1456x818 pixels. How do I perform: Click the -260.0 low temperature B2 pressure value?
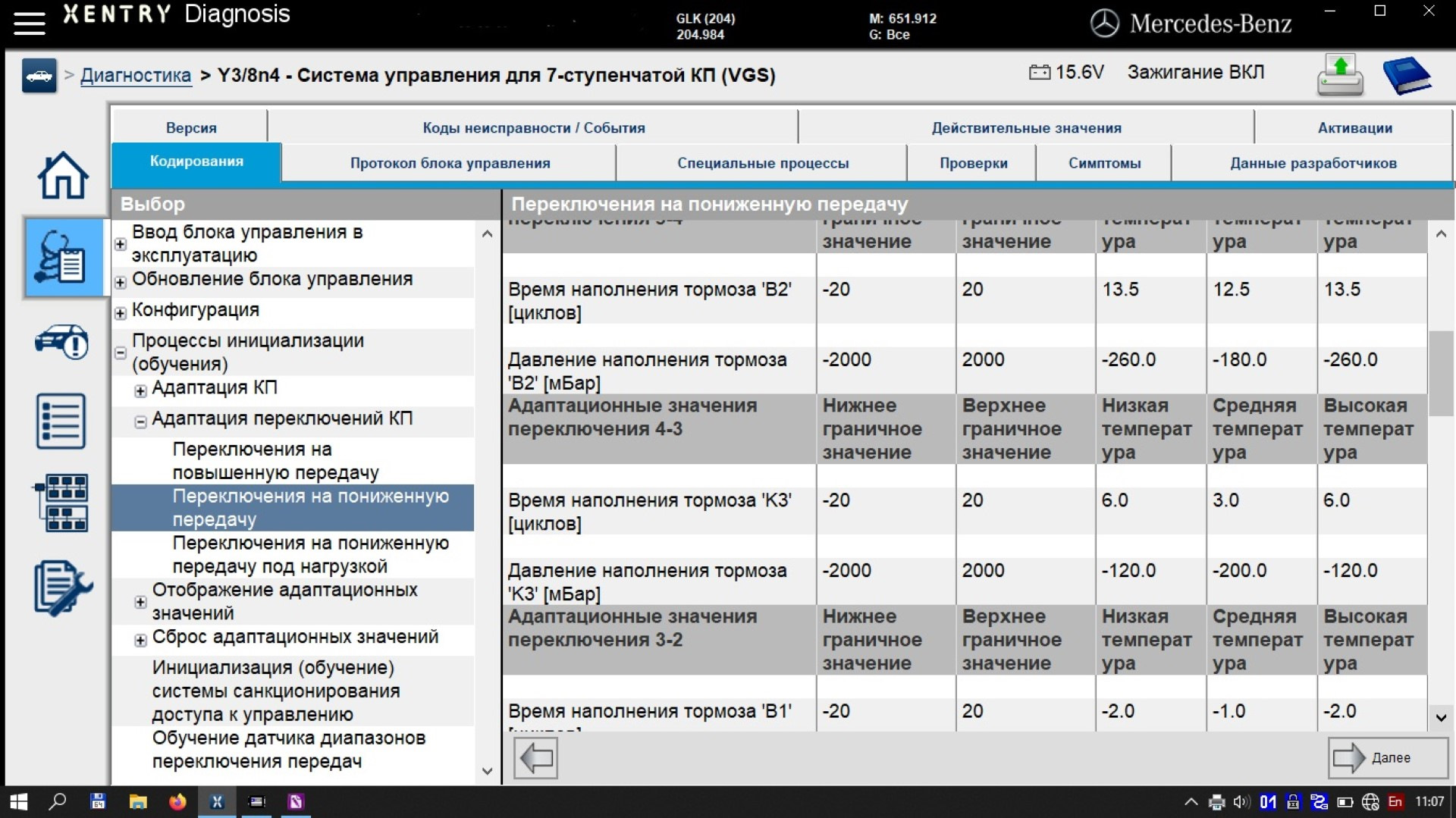pos(1128,359)
